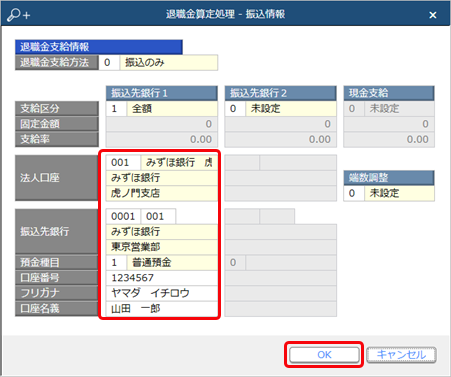Click the みずほ銀行 name under 法人口座
The width and height of the screenshot is (451, 377).
(162, 178)
